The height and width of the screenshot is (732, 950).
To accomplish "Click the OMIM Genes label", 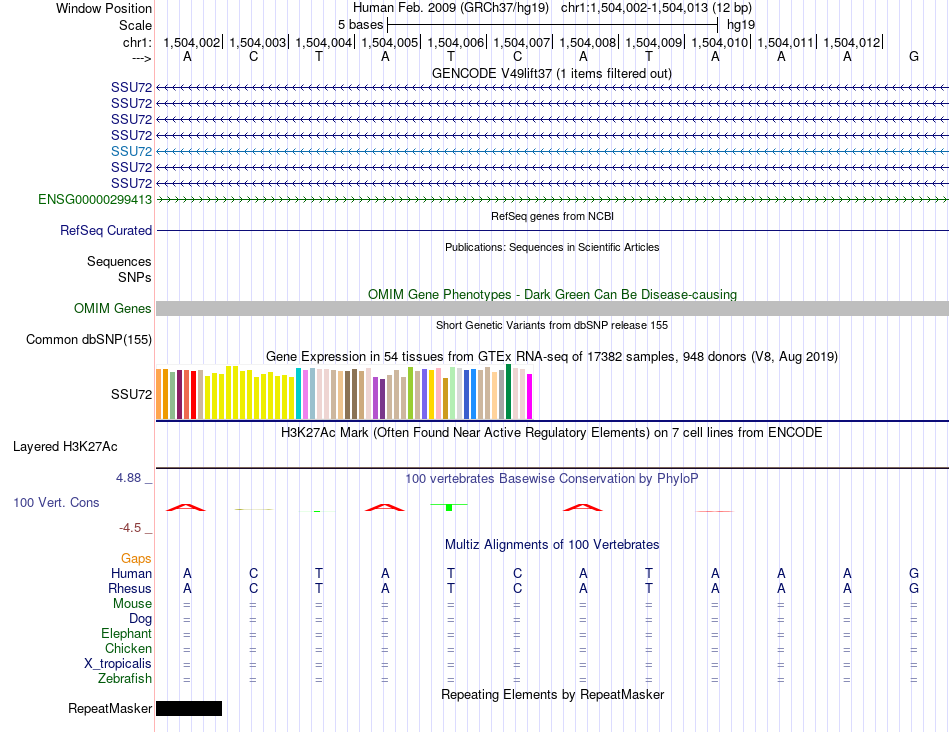I will tap(113, 308).
